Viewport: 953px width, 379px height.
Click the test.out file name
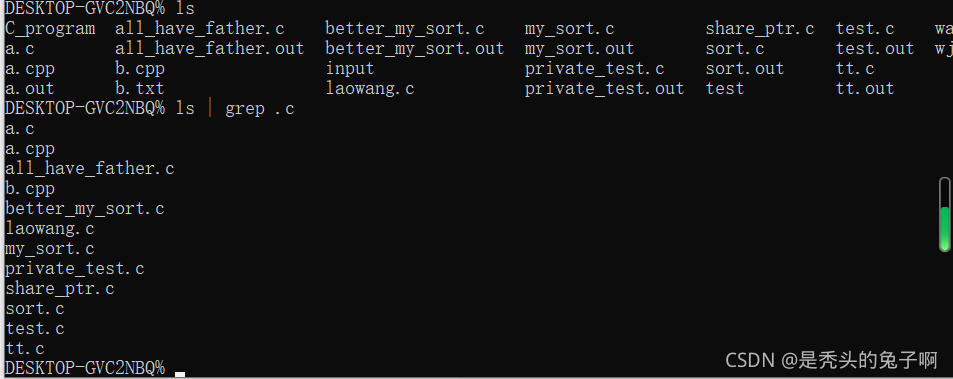[x=875, y=49]
